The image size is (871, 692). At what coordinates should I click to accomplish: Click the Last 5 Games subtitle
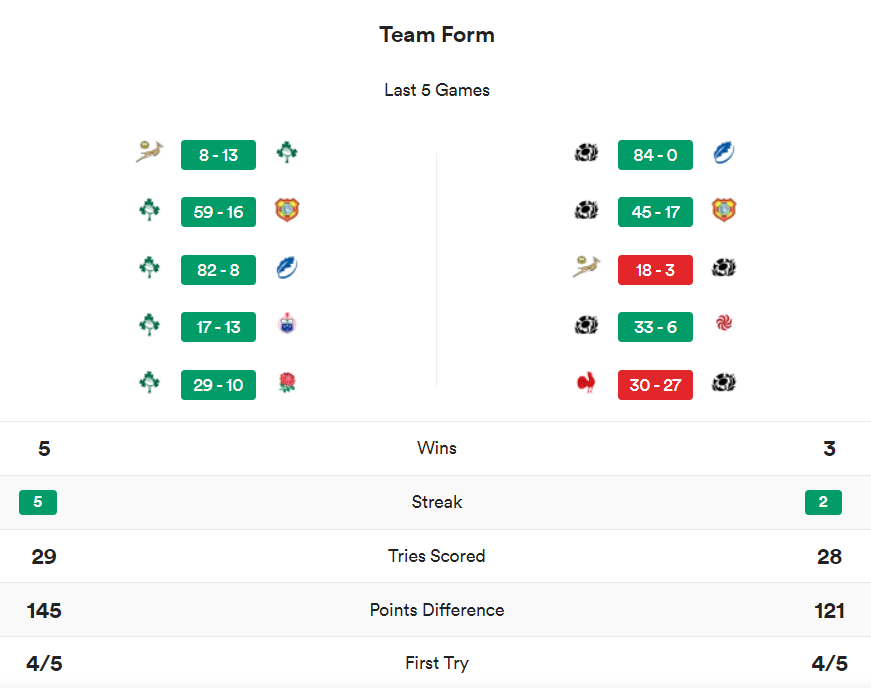pyautogui.click(x=437, y=90)
